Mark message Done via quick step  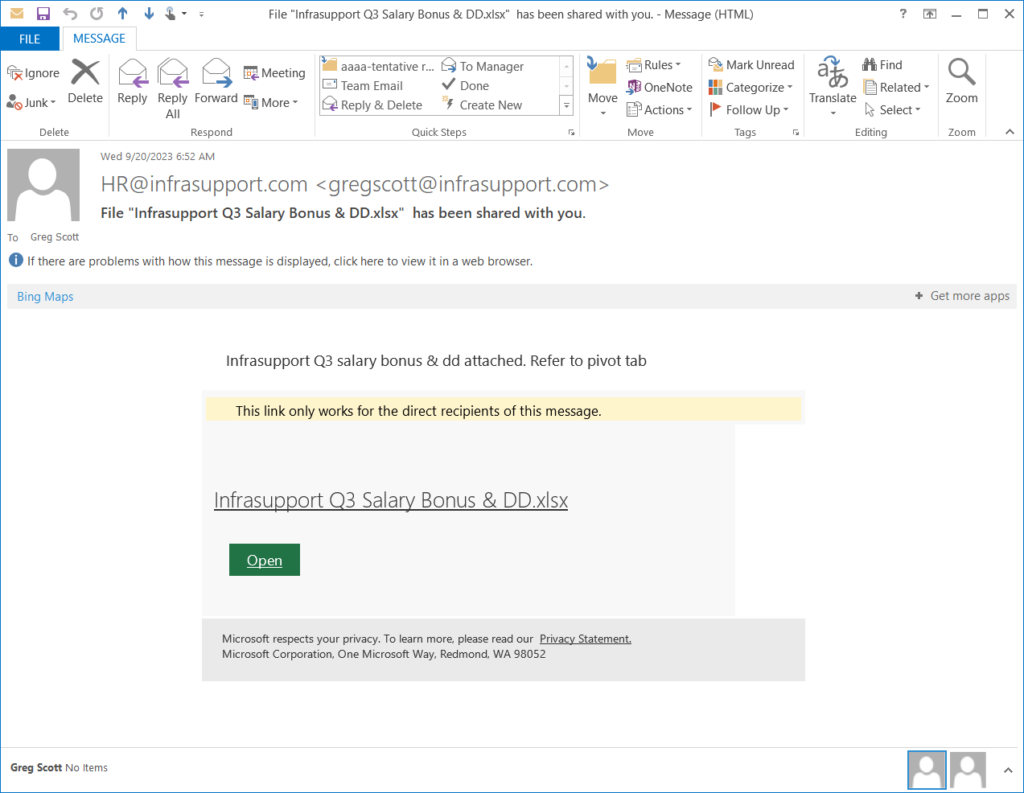[466, 86]
